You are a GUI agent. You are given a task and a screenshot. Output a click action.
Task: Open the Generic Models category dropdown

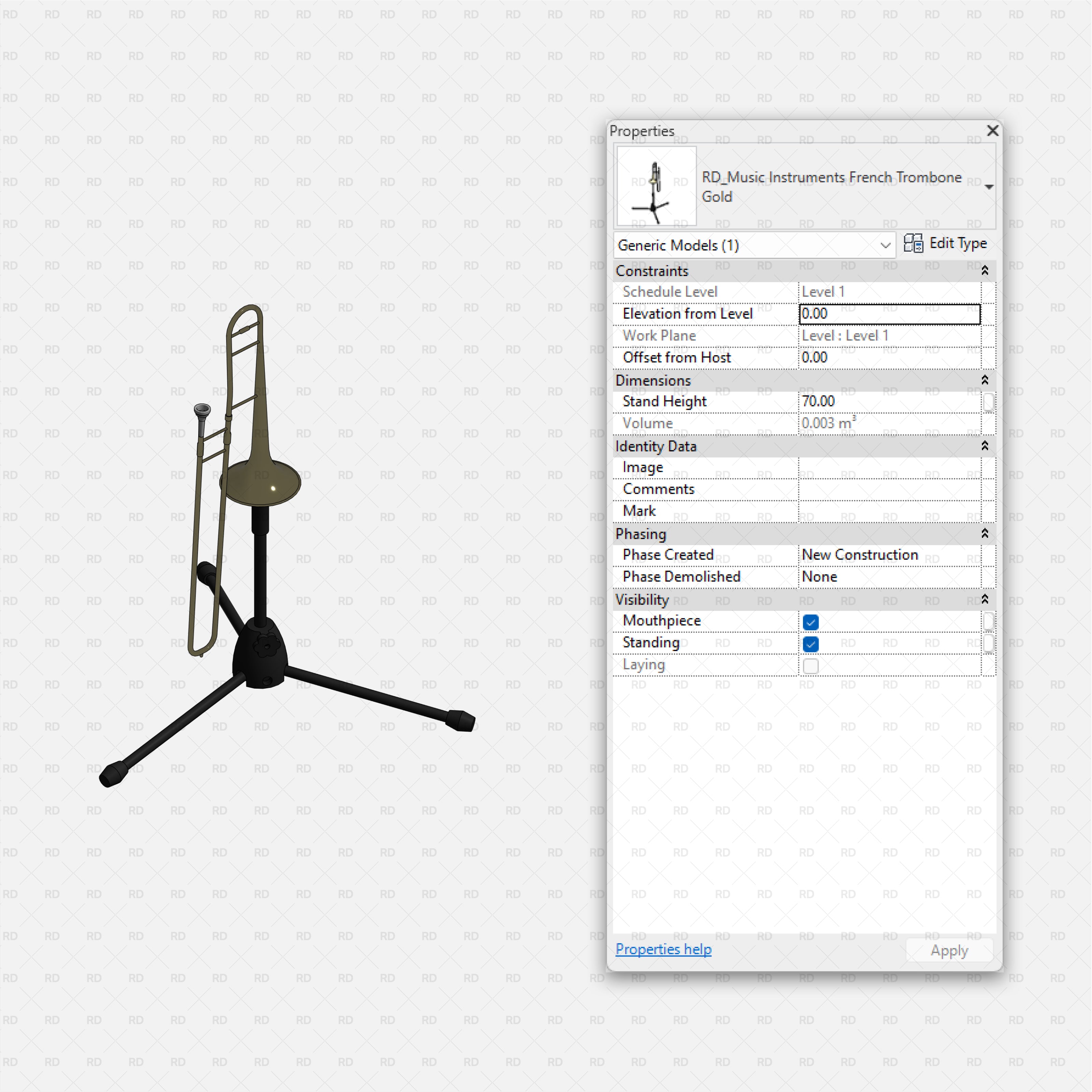[885, 245]
